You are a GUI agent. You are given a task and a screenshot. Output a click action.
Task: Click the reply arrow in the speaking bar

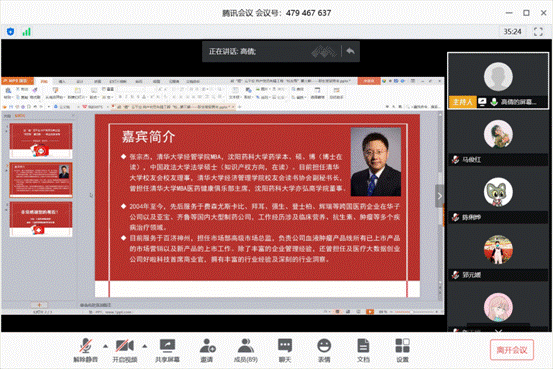click(x=350, y=51)
